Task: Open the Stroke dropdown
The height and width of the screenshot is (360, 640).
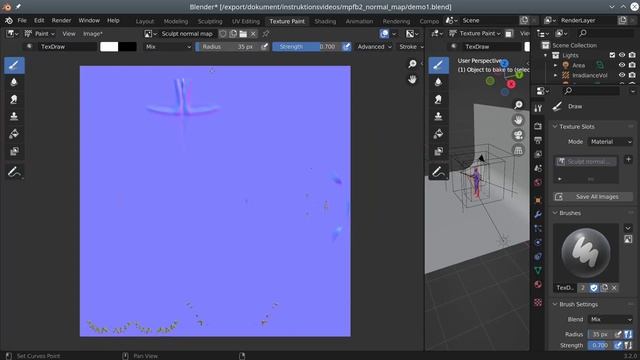Action: [411, 47]
